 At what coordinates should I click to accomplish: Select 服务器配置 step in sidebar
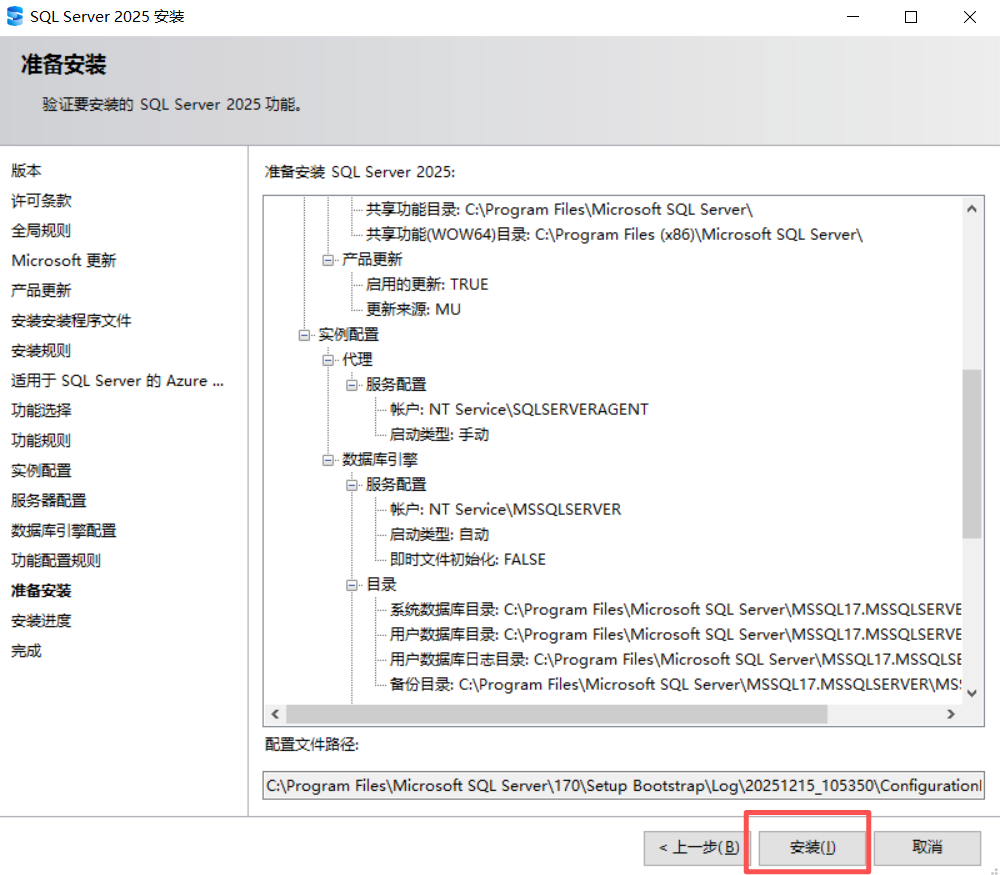[x=48, y=500]
